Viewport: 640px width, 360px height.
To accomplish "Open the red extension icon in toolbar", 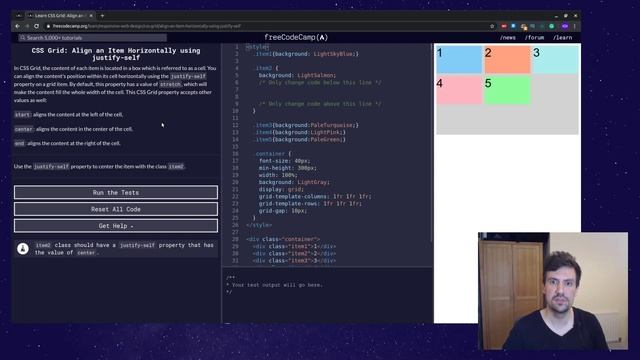I will (504, 26).
